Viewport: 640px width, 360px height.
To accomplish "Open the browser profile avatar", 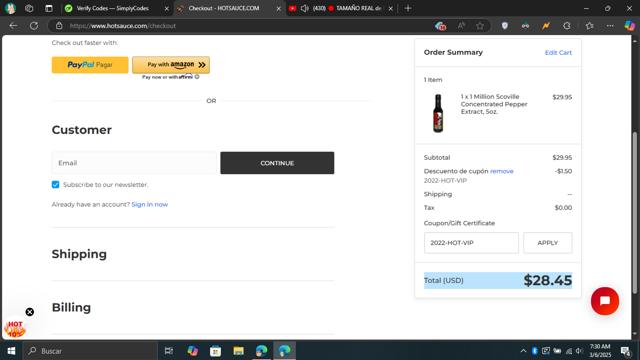I will point(10,8).
